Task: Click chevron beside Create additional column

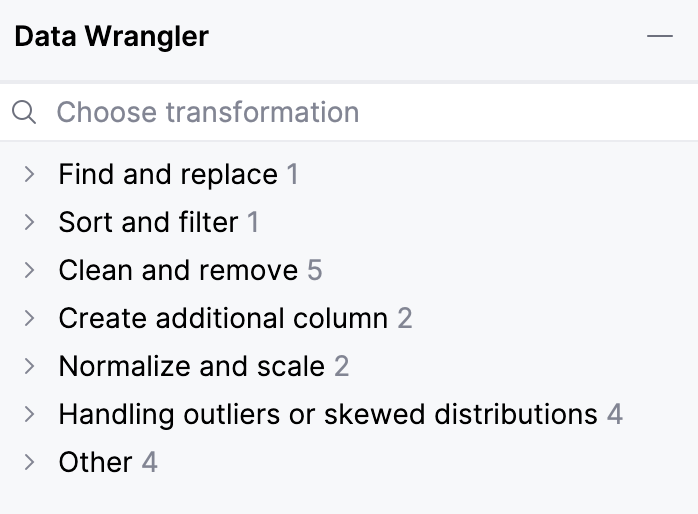Action: pyautogui.click(x=29, y=318)
